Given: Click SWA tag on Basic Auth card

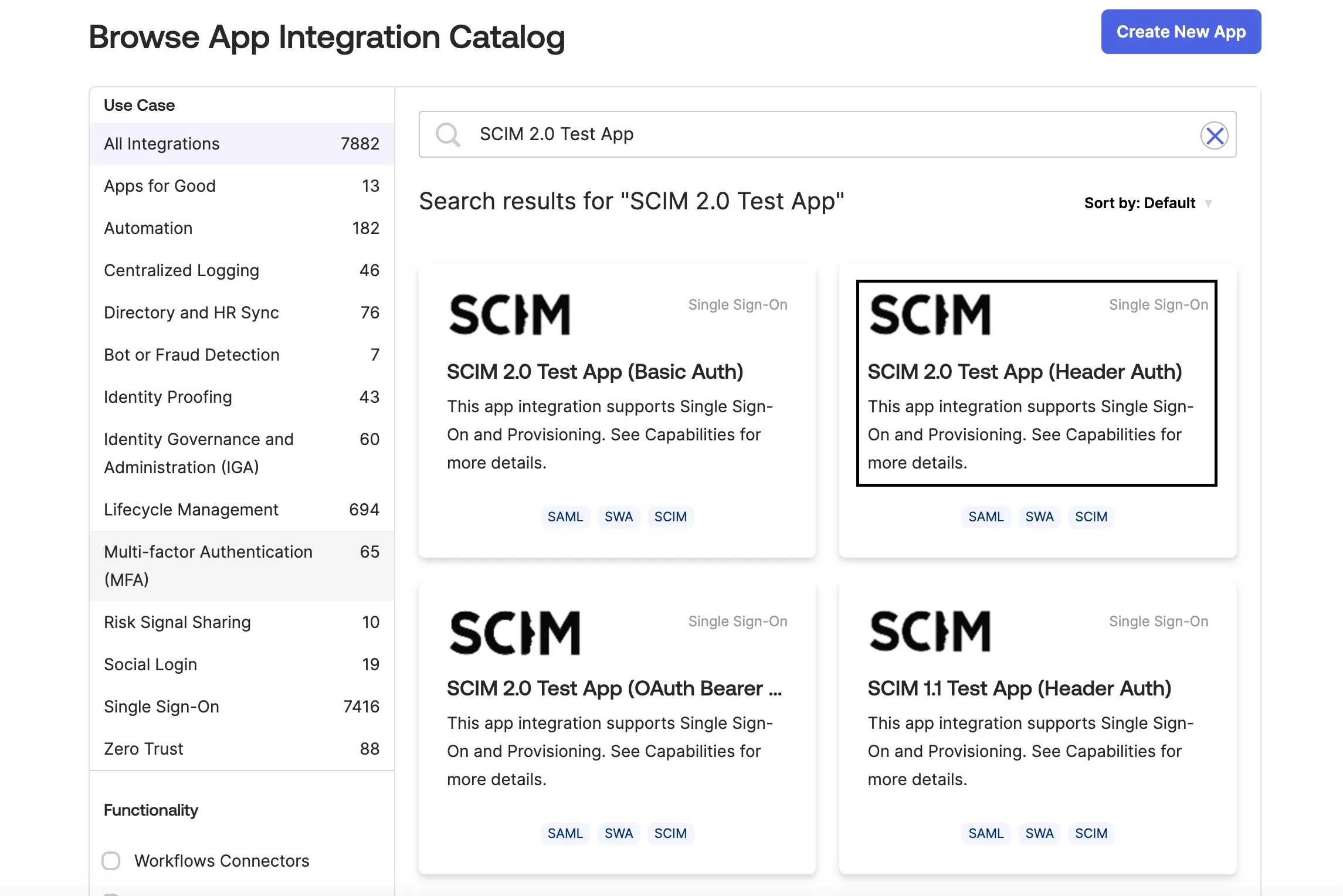Looking at the screenshot, I should [619, 517].
